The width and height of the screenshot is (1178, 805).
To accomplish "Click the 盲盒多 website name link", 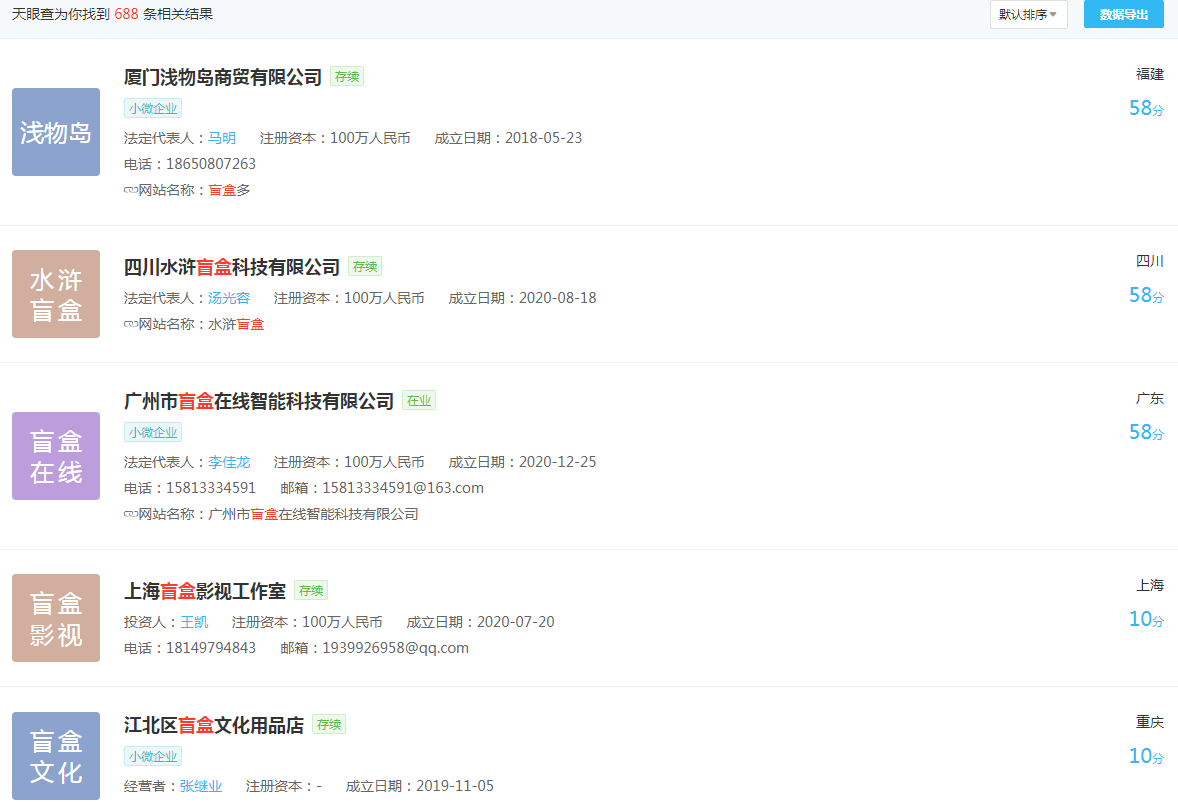I will tap(226, 189).
